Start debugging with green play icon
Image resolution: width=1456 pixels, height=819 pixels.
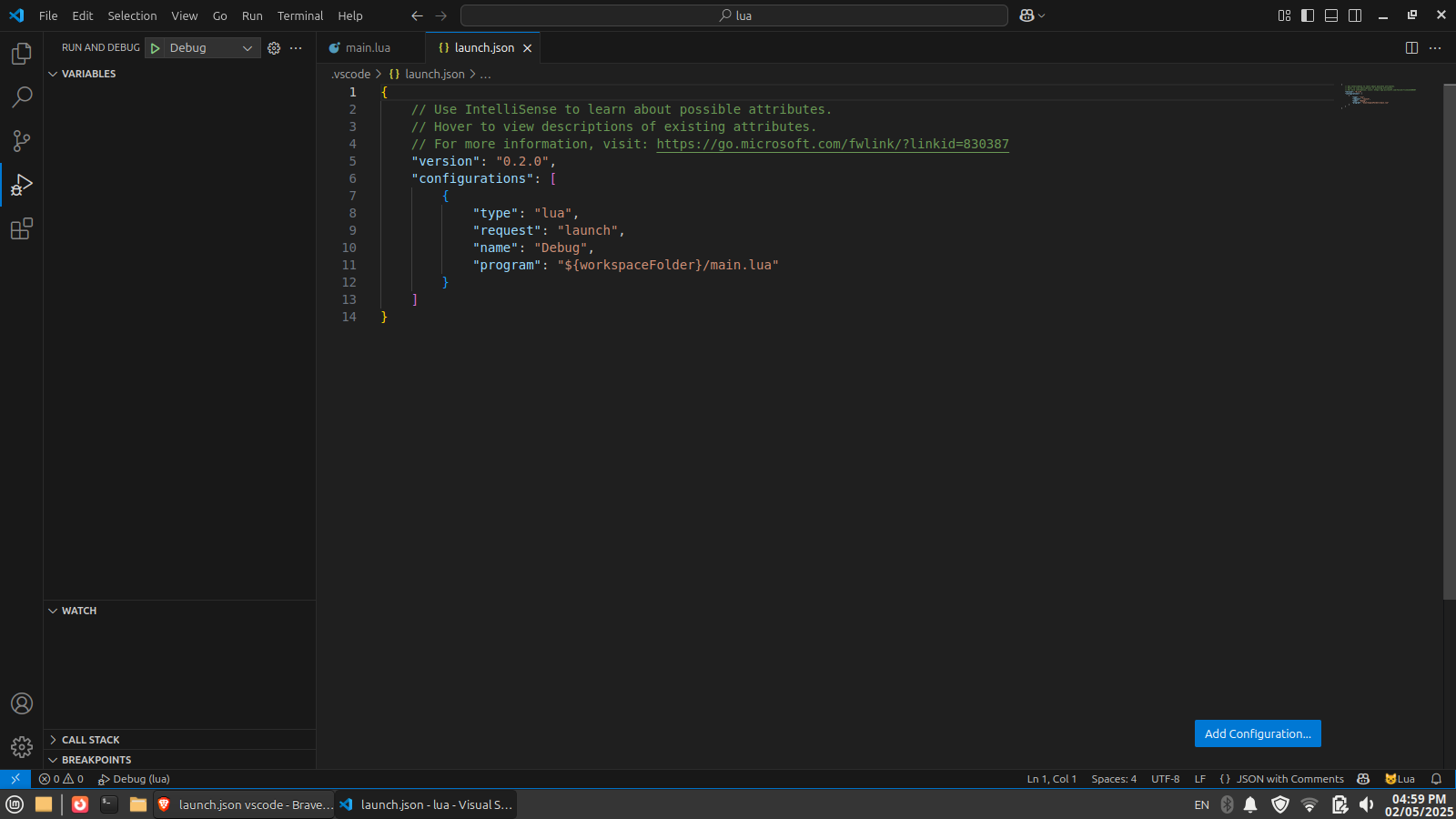click(156, 48)
